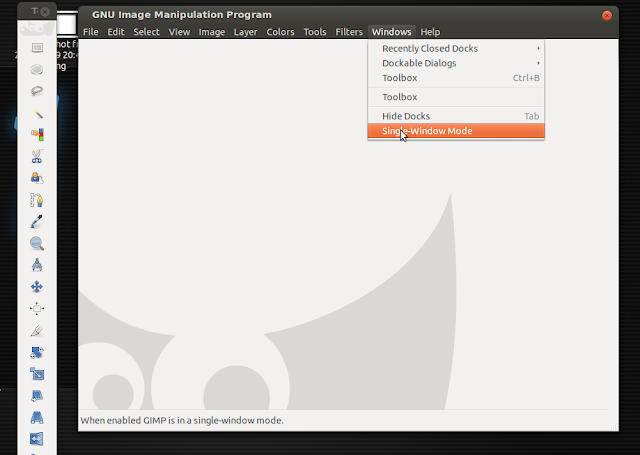Close the GNU Image Manipulation Program window

tap(607, 16)
